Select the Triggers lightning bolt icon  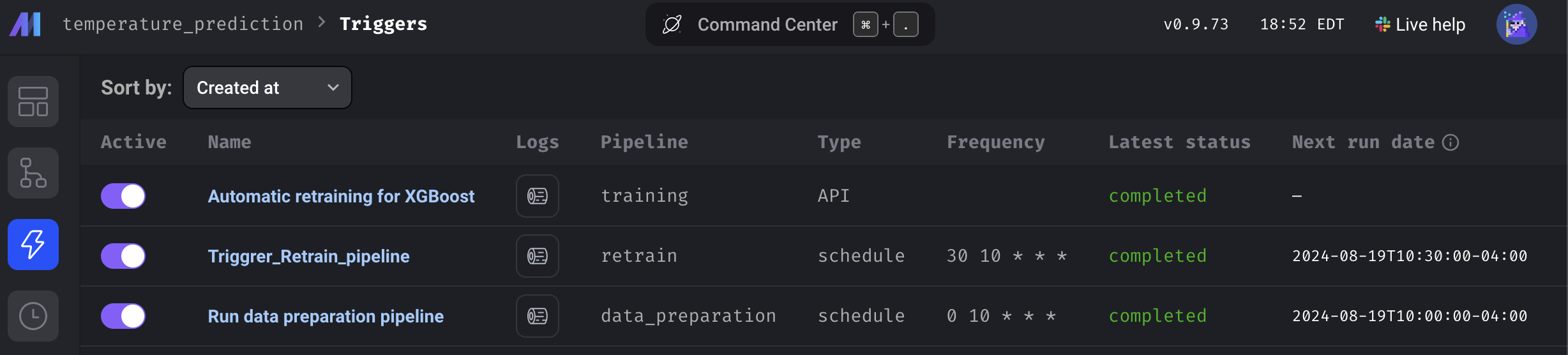click(33, 245)
